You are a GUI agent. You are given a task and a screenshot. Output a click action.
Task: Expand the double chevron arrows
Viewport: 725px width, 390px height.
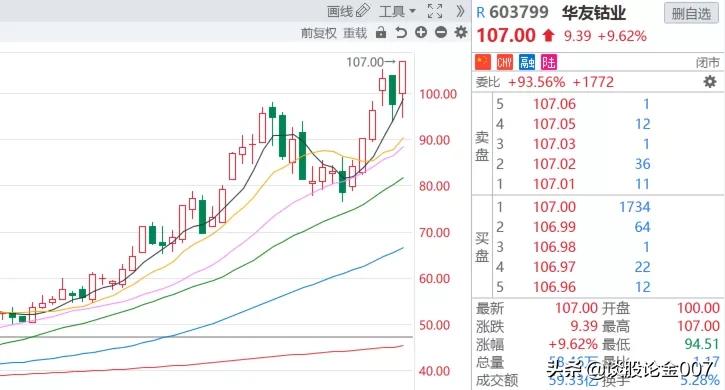click(460, 11)
